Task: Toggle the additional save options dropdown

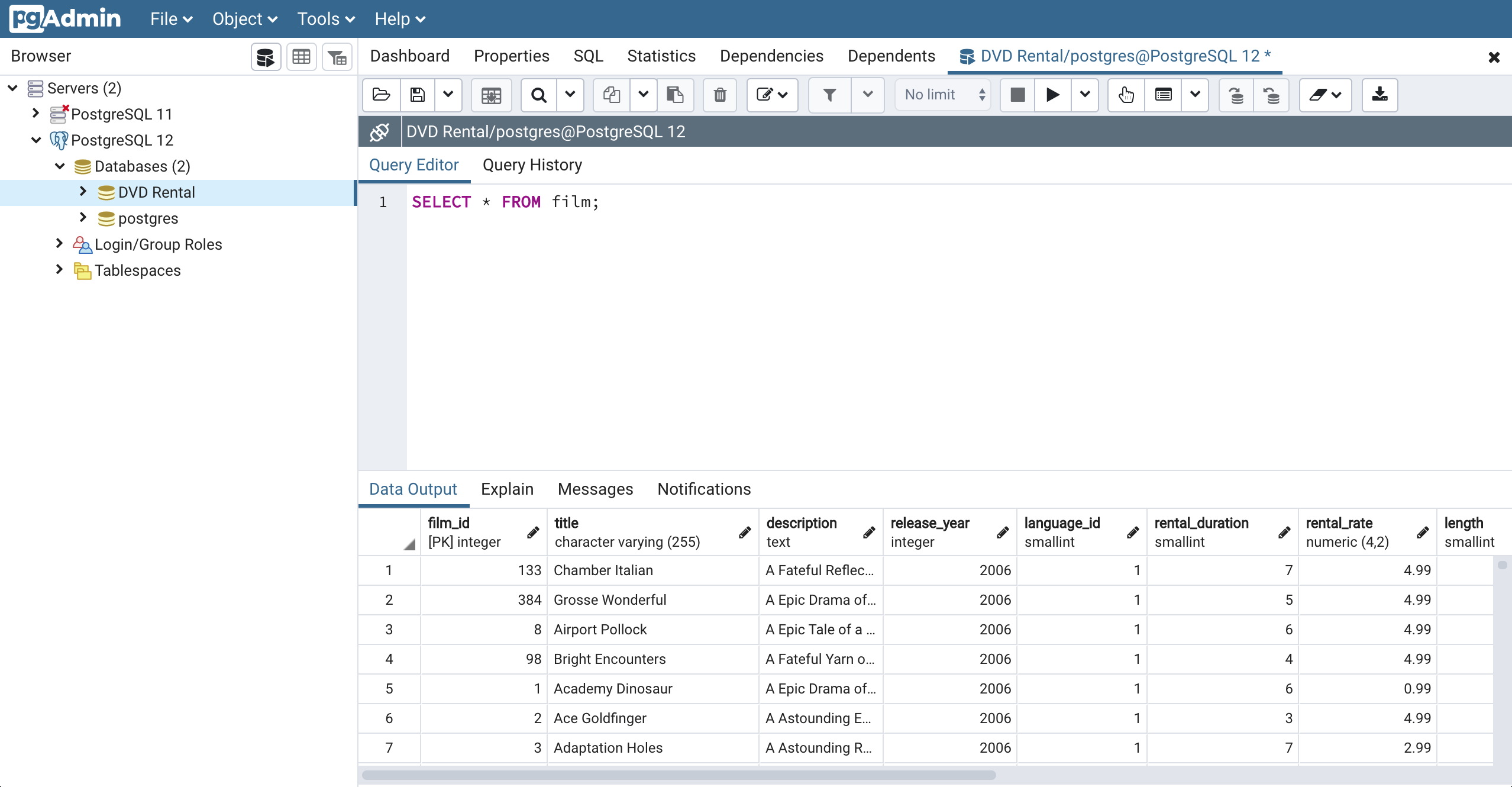Action: (448, 94)
